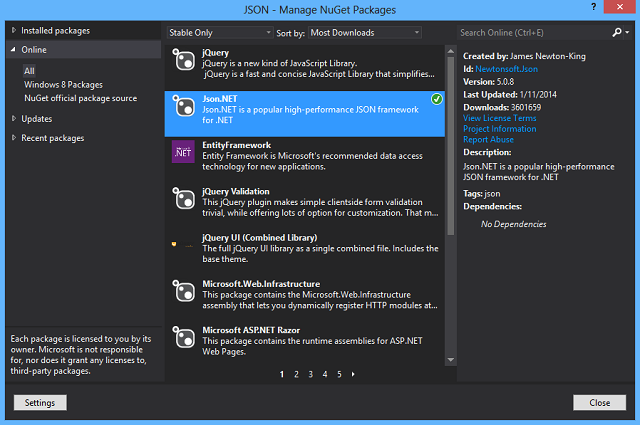Screen dimensions: 640x425
Task: Click the EntityFramework .NET purple icon
Action: click(183, 152)
